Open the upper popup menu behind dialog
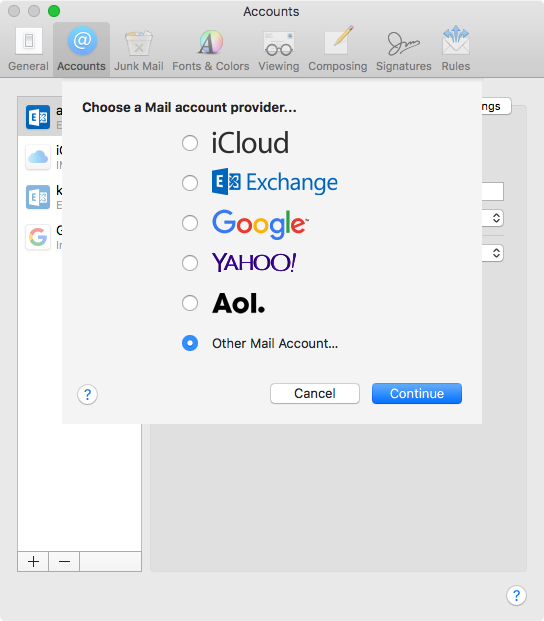The height and width of the screenshot is (621, 544). click(493, 218)
